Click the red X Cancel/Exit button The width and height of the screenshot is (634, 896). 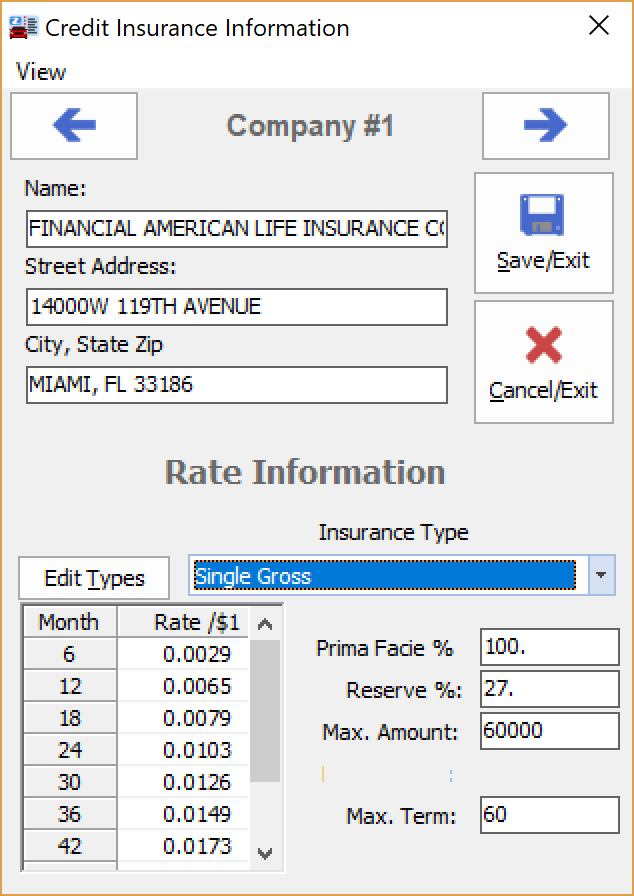tap(543, 362)
